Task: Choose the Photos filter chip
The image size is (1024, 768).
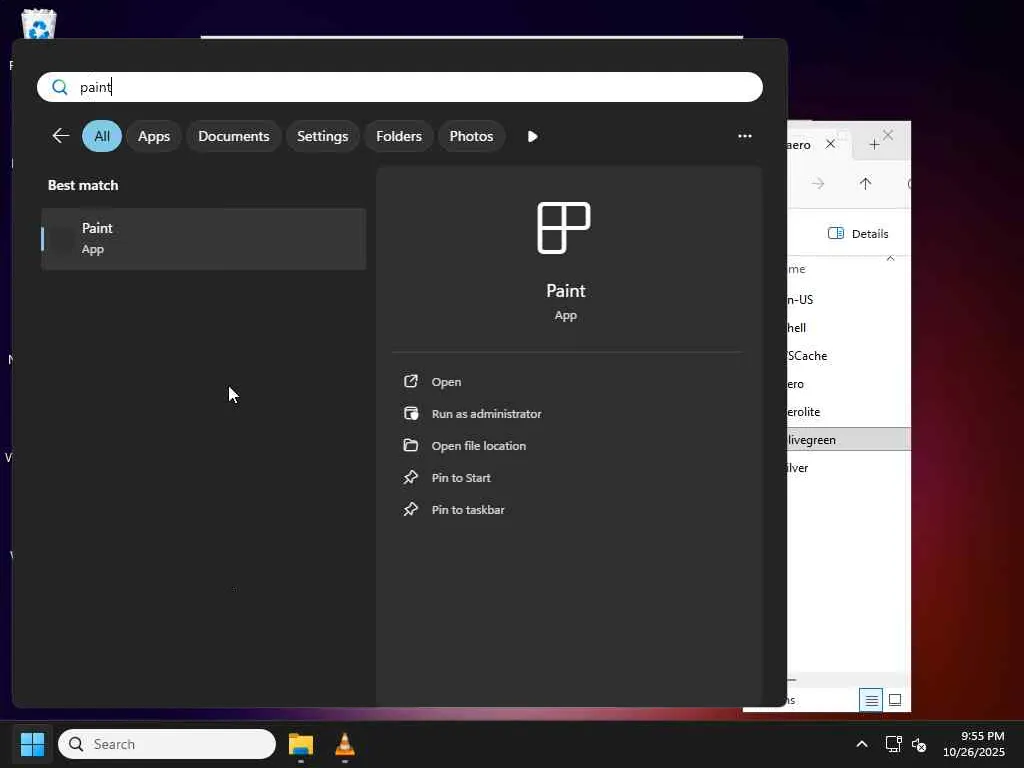Action: coord(472,136)
